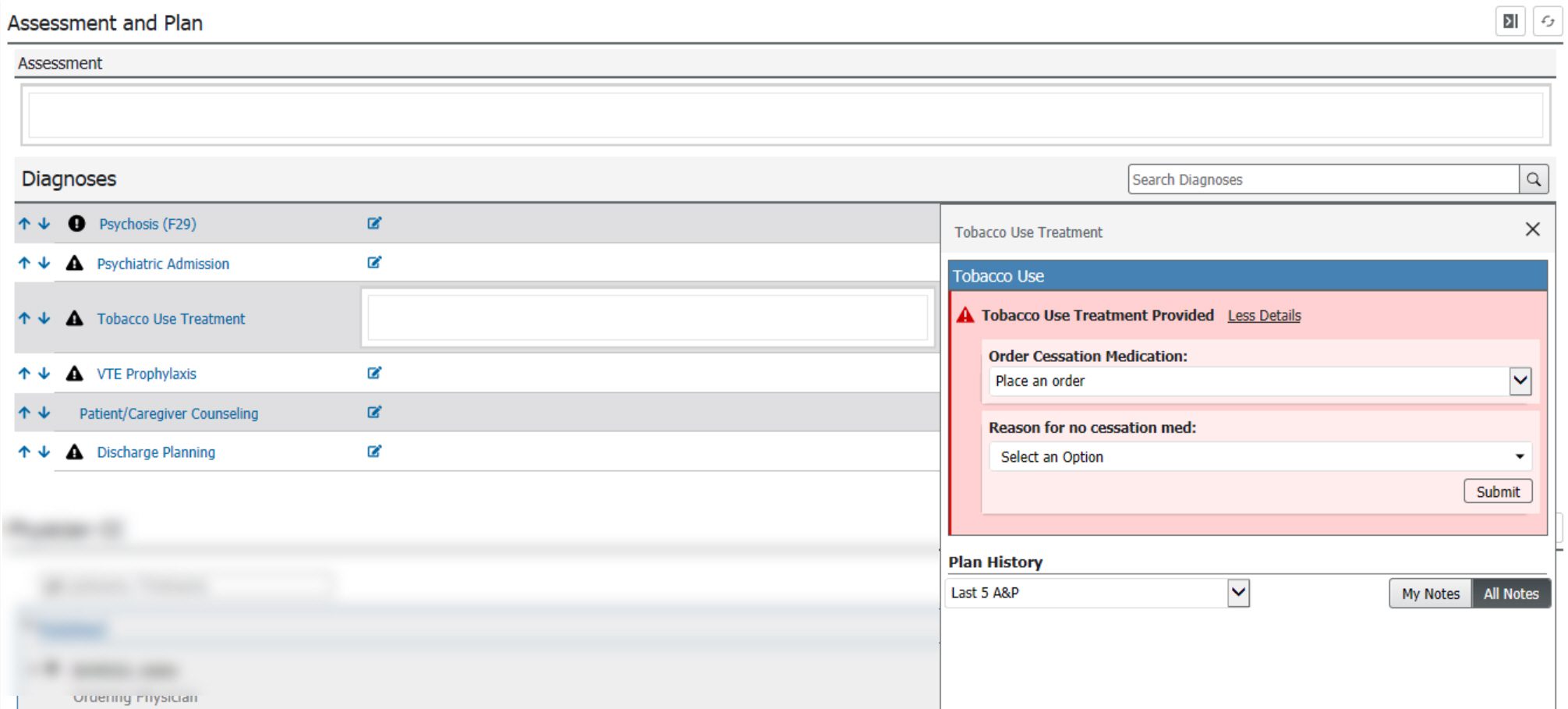
Task: Expand the Last 5 A&P history dropdown
Action: pyautogui.click(x=1097, y=593)
